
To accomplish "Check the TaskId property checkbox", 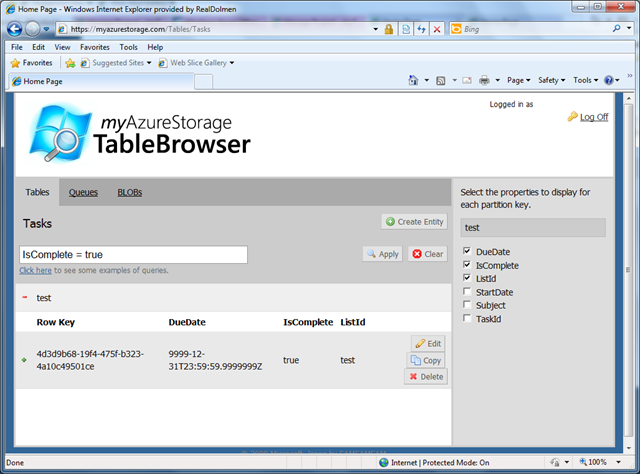I will point(467,318).
